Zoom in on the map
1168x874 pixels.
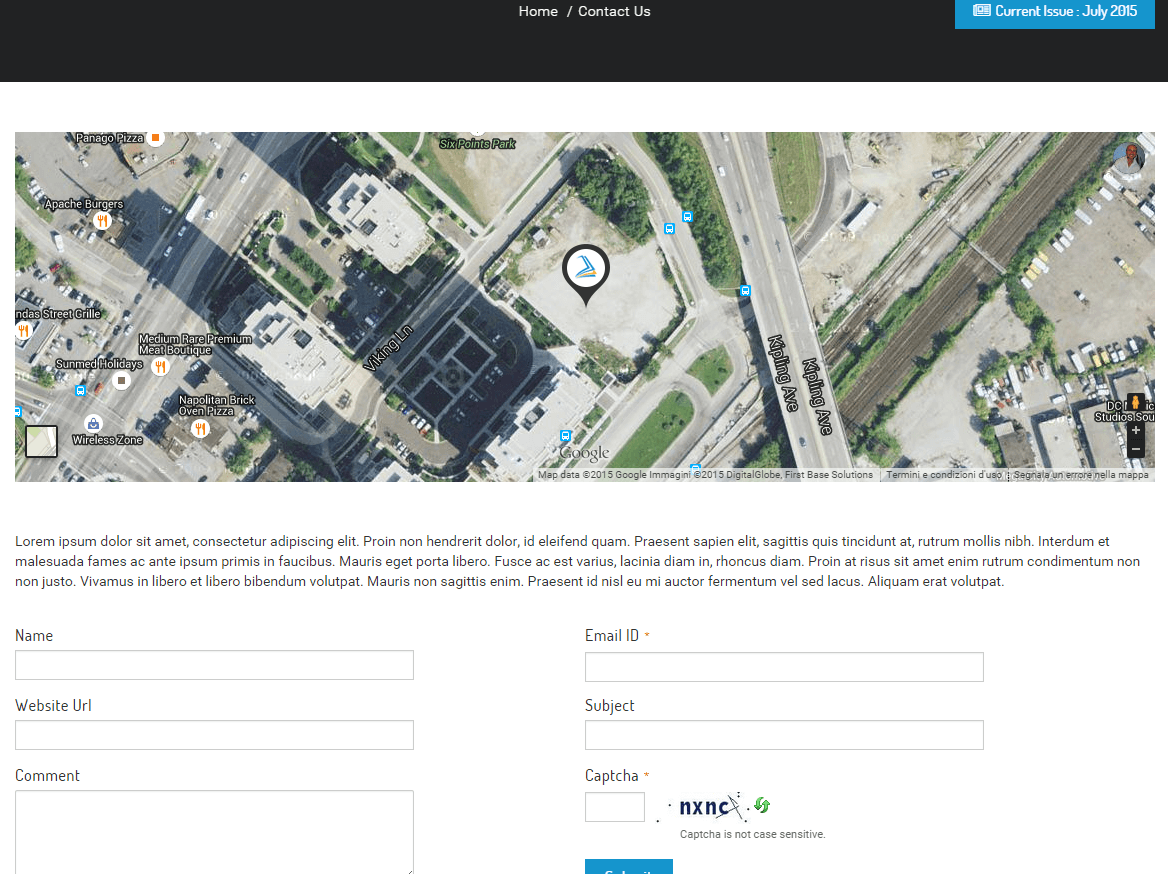[1135, 431]
